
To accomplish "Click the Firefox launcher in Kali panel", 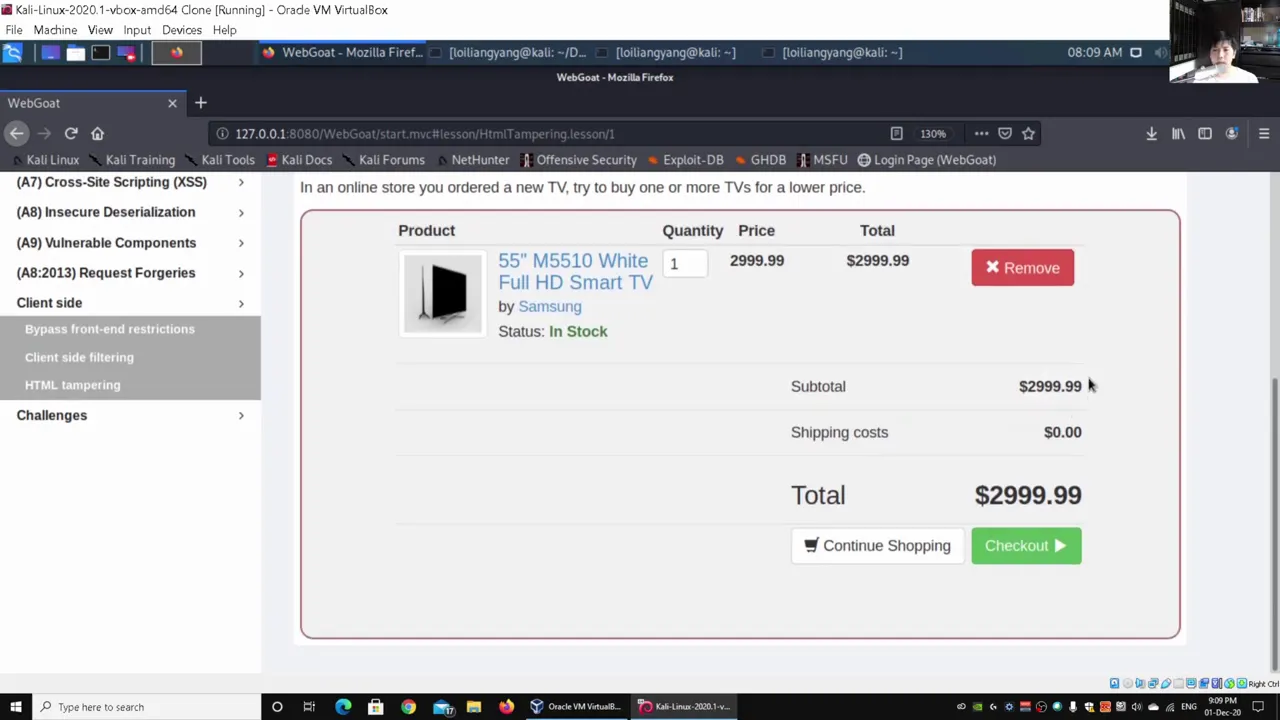I will click(x=176, y=52).
